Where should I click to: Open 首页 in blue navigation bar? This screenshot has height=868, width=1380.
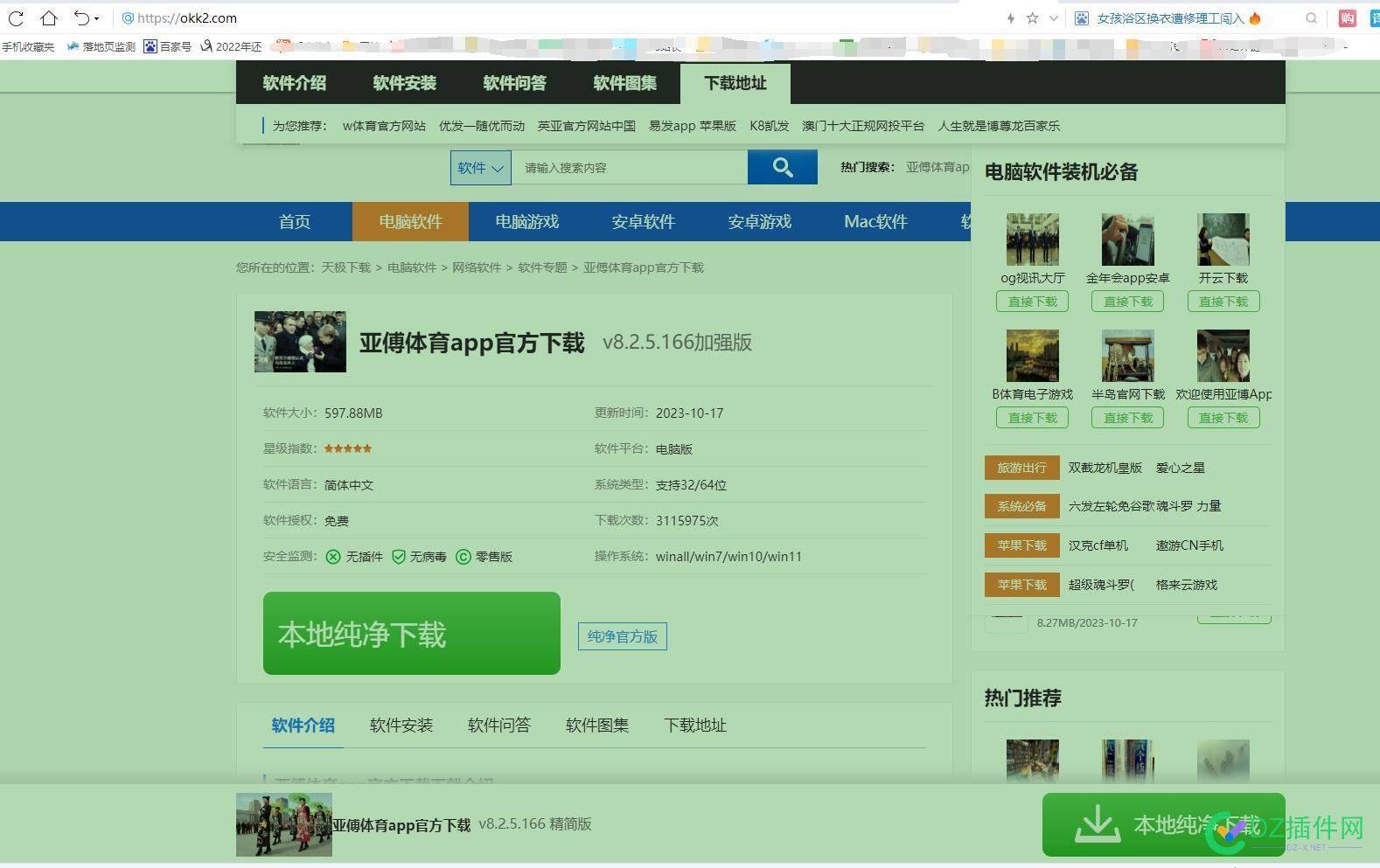pyautogui.click(x=294, y=221)
